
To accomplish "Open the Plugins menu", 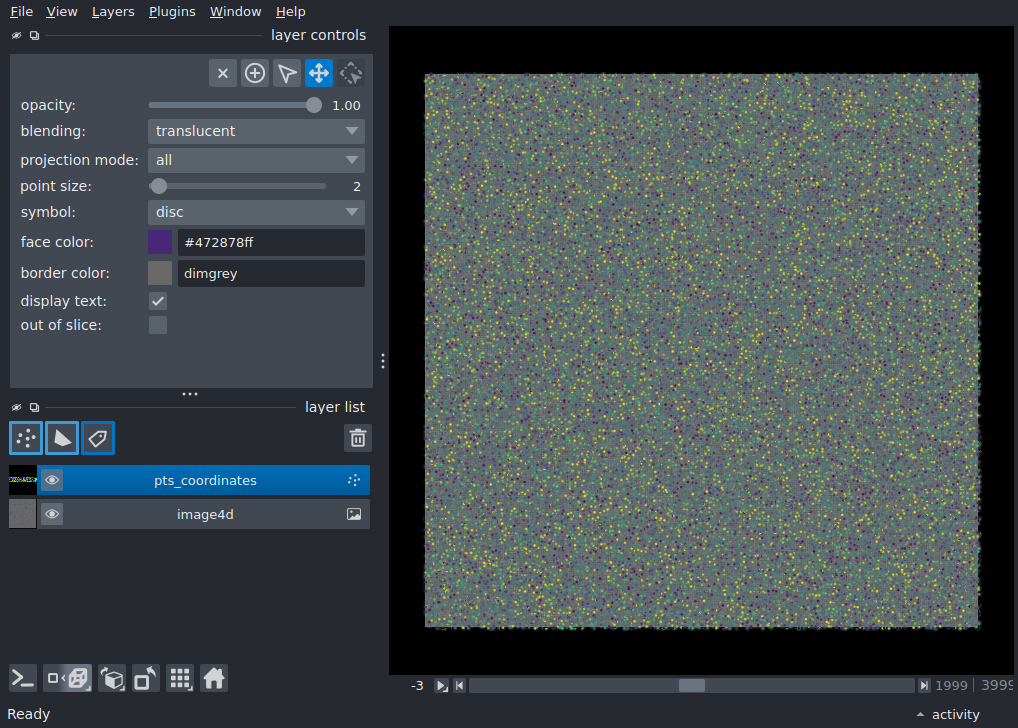I will [x=172, y=12].
